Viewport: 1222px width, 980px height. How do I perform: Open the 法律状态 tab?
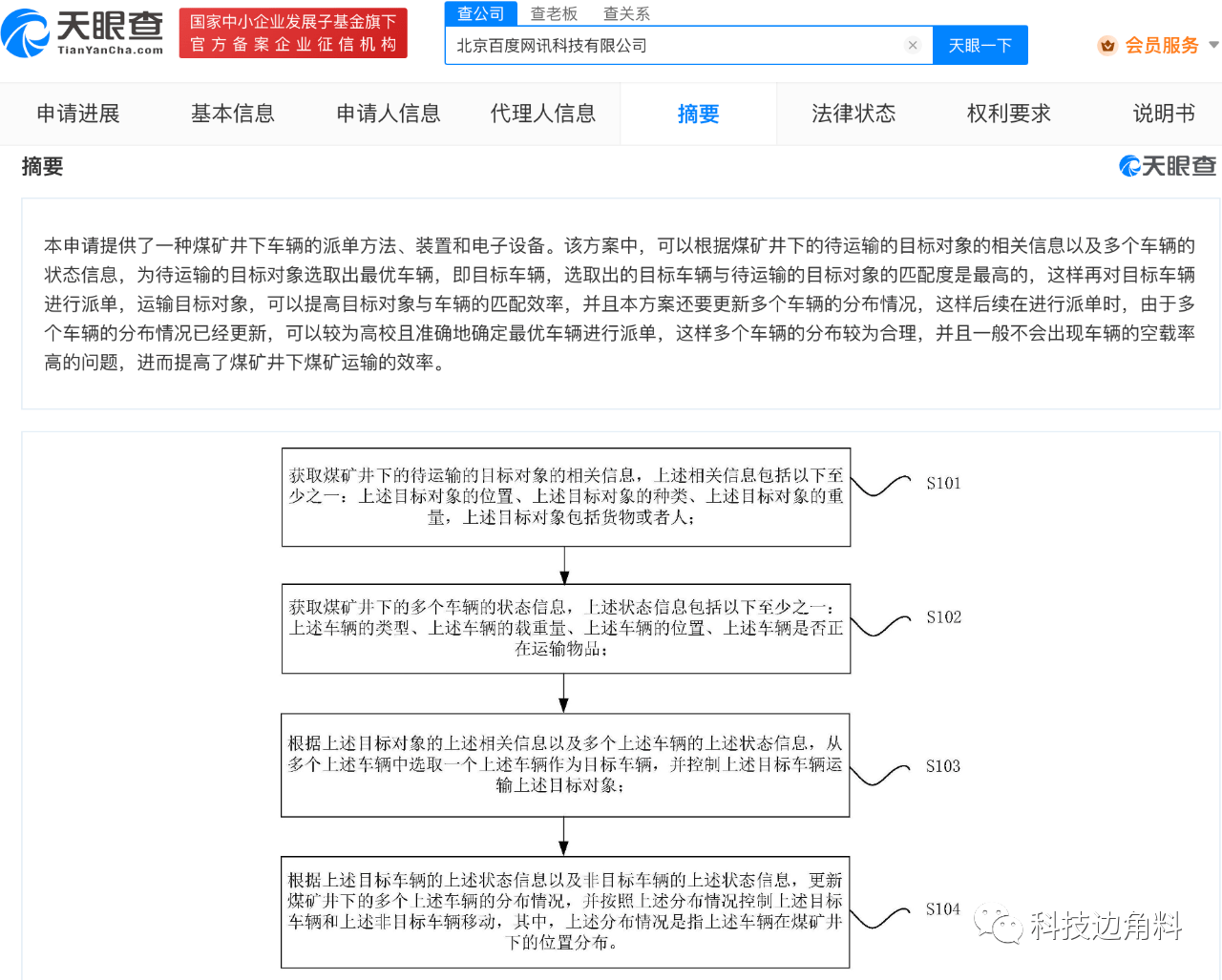pos(853,114)
